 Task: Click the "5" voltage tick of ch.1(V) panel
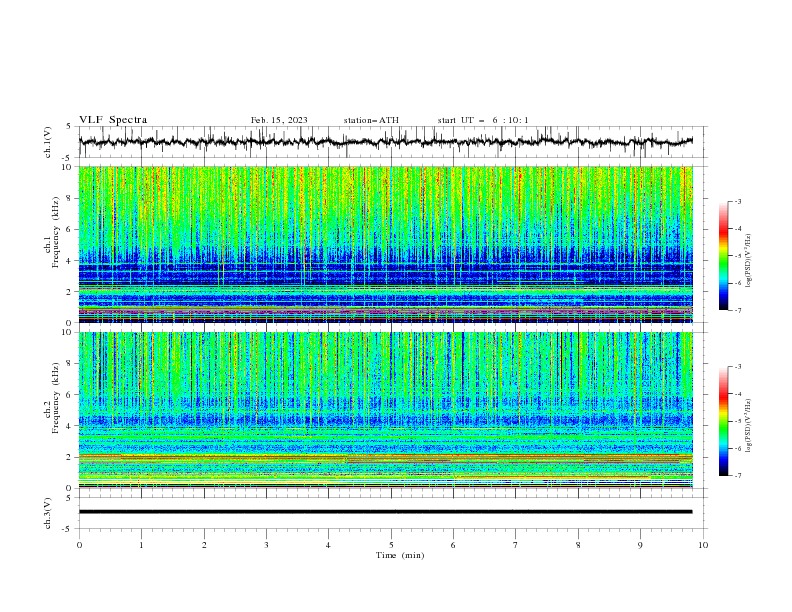coord(70,126)
